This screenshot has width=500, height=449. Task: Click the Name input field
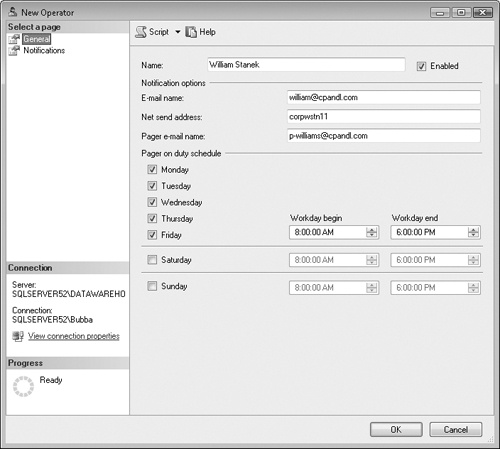[306, 65]
